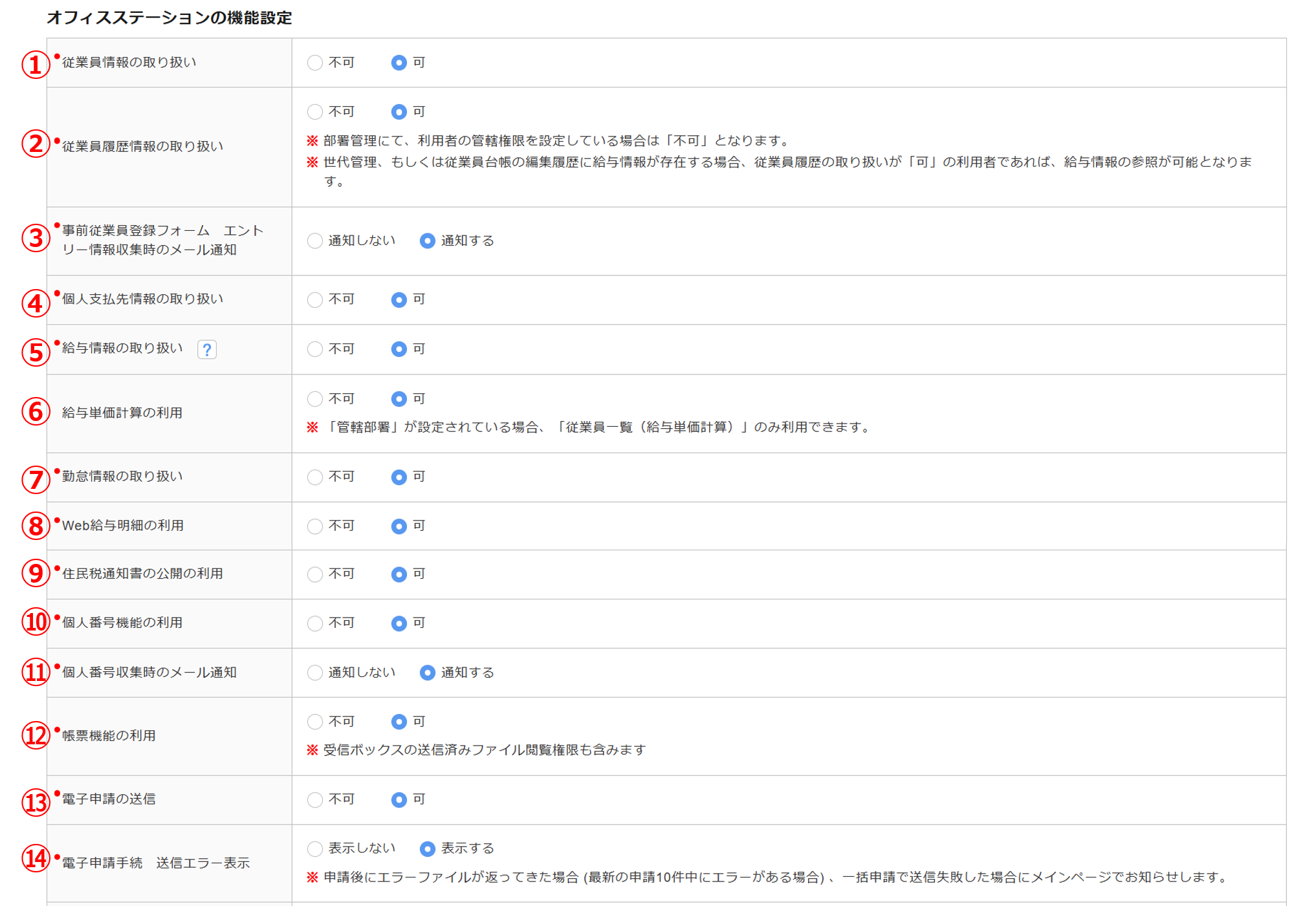Screen dimensions: 1316x906
Task: Select 不可 for 勤怠情報の取り扱い
Action: tap(314, 477)
